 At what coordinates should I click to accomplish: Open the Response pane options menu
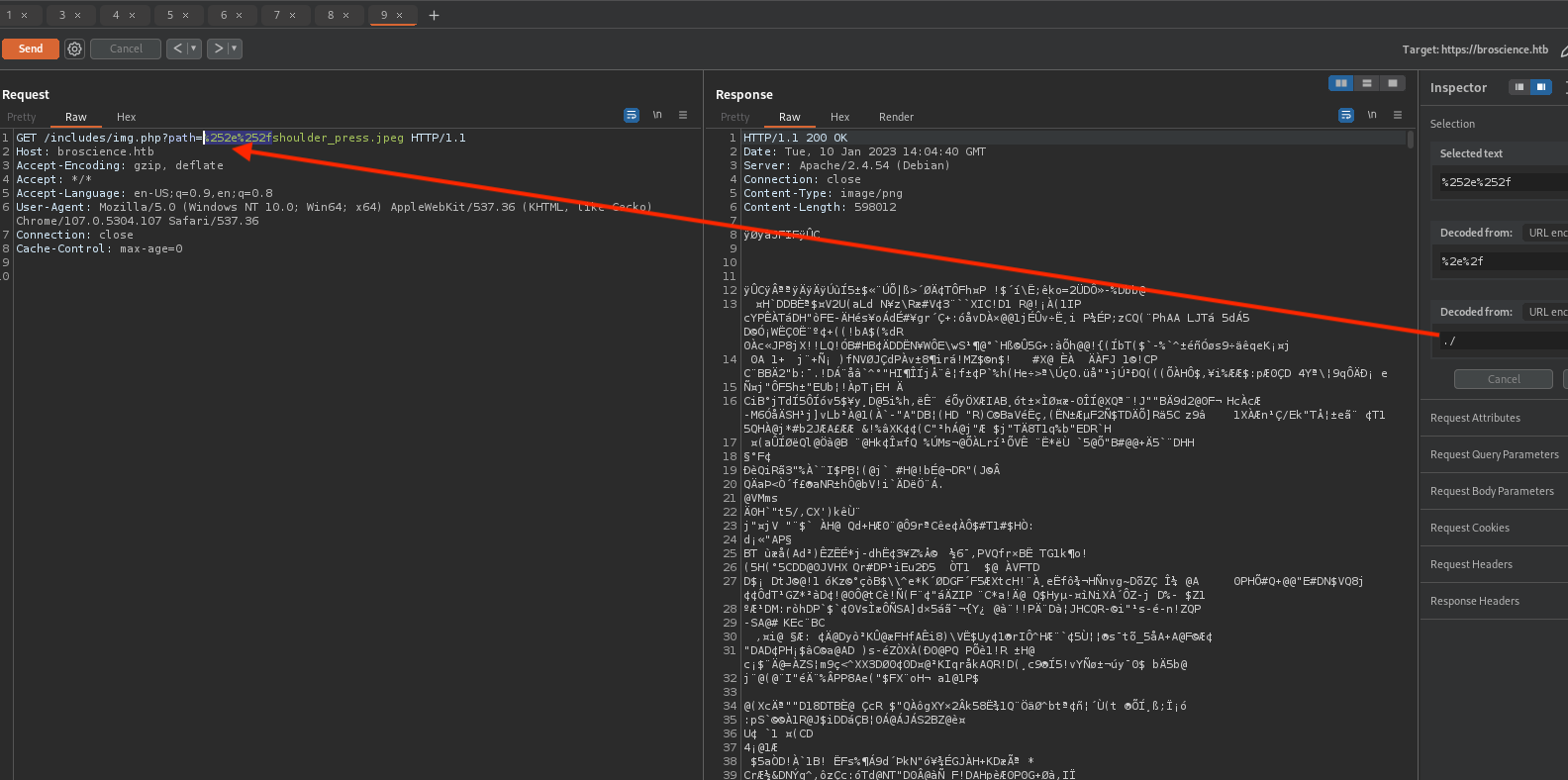tap(1398, 116)
